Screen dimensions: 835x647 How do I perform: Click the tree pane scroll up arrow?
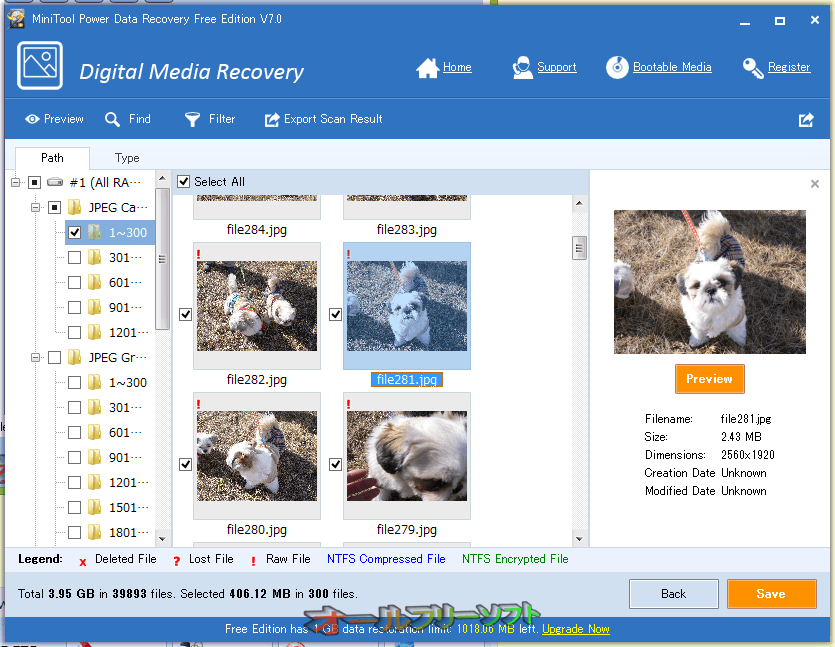coord(162,178)
